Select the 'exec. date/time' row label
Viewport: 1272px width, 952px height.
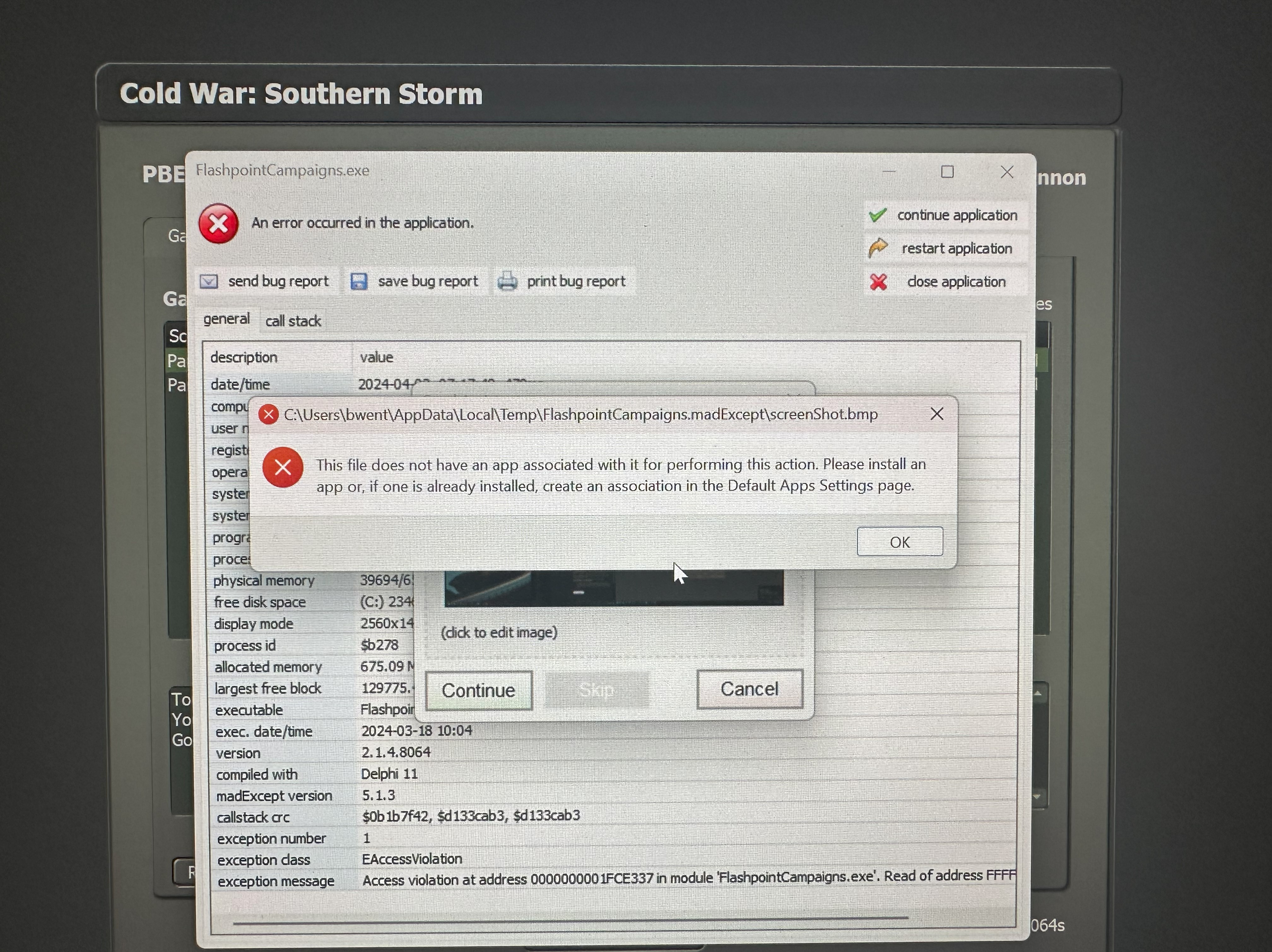pos(264,731)
